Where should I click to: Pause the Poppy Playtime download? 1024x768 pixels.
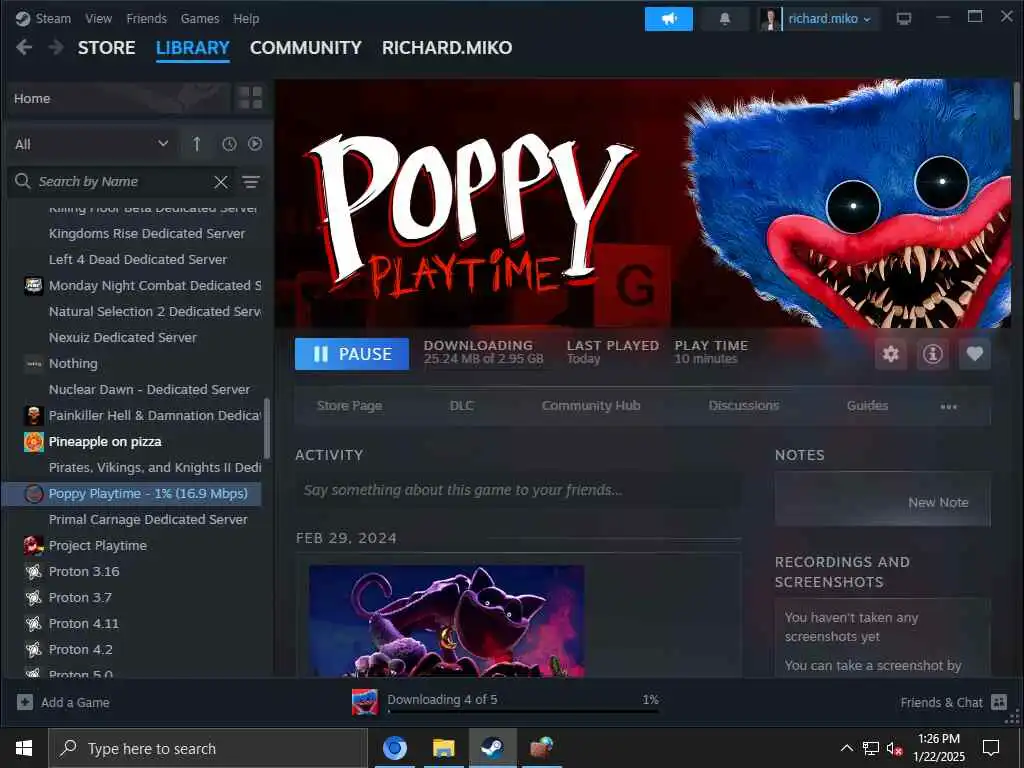(x=351, y=354)
